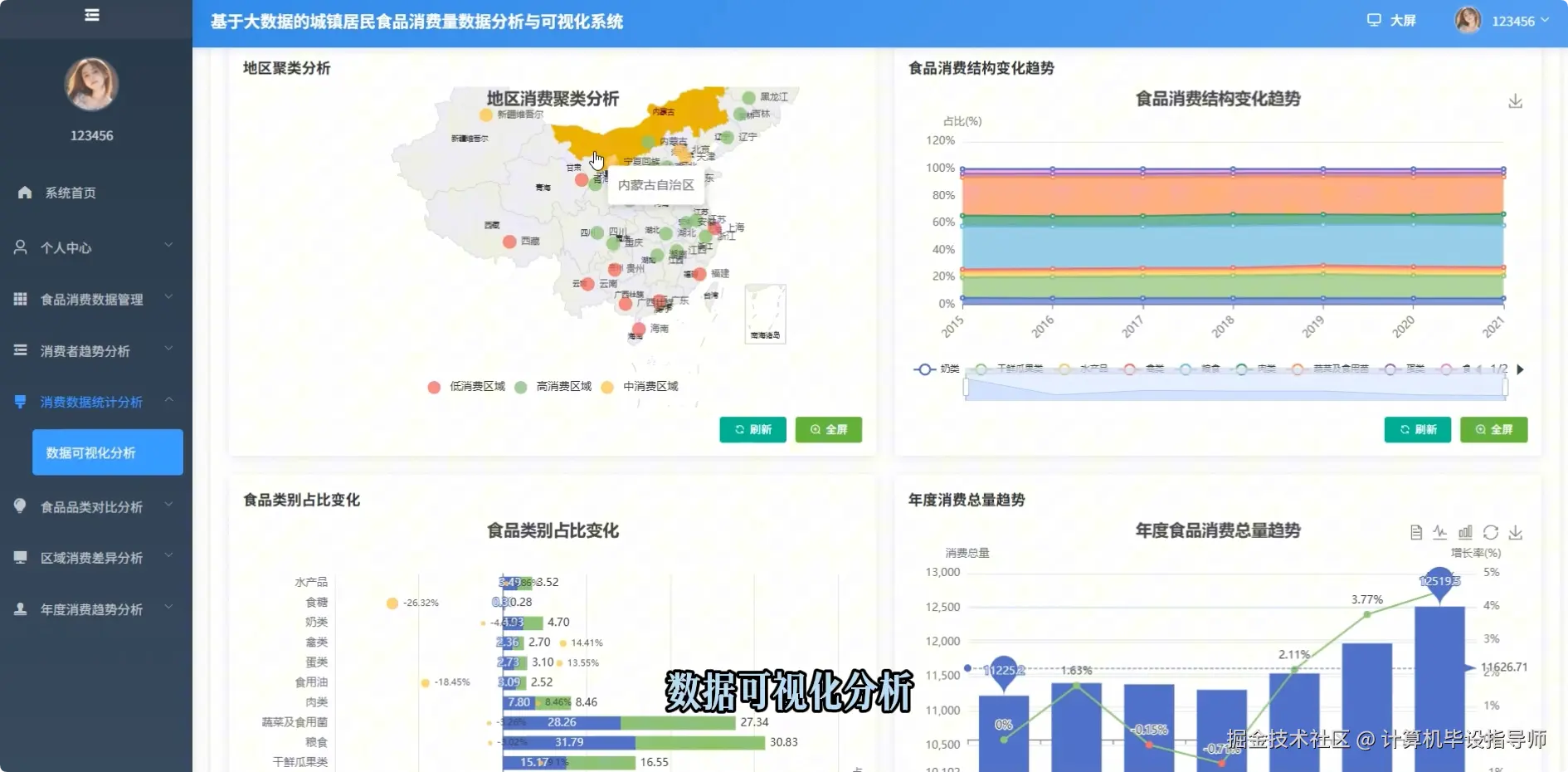Open data view icon on annual chart
The image size is (1568, 772).
coord(1416,533)
